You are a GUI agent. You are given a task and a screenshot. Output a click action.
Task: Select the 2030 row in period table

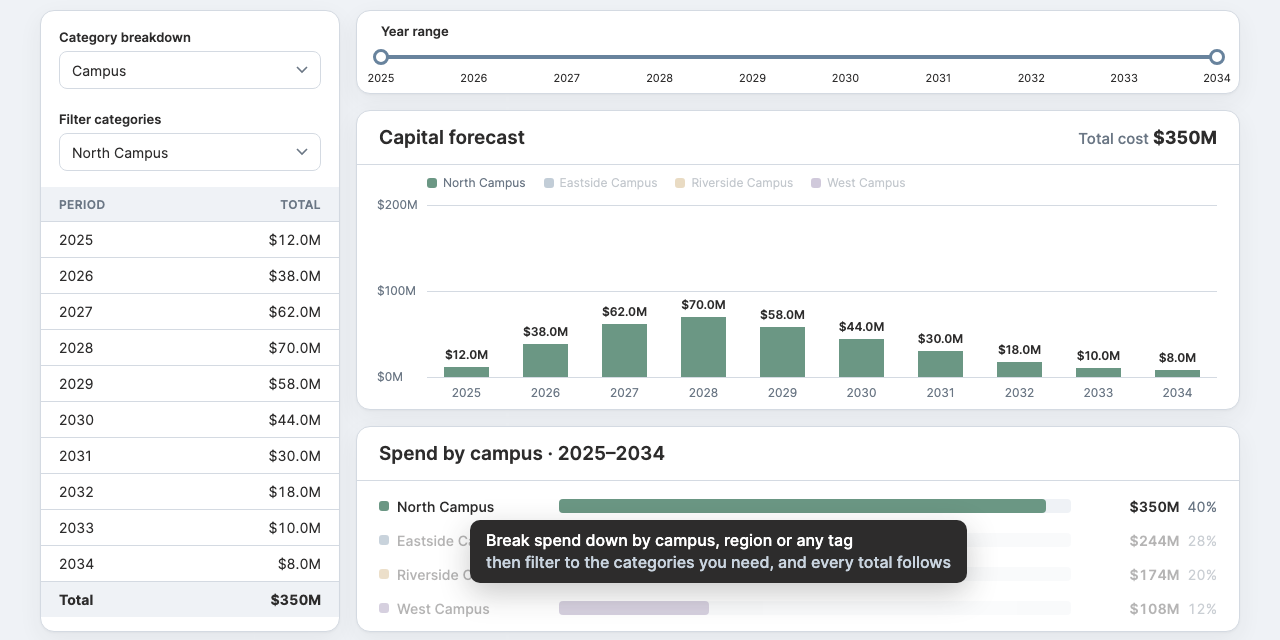pos(190,420)
